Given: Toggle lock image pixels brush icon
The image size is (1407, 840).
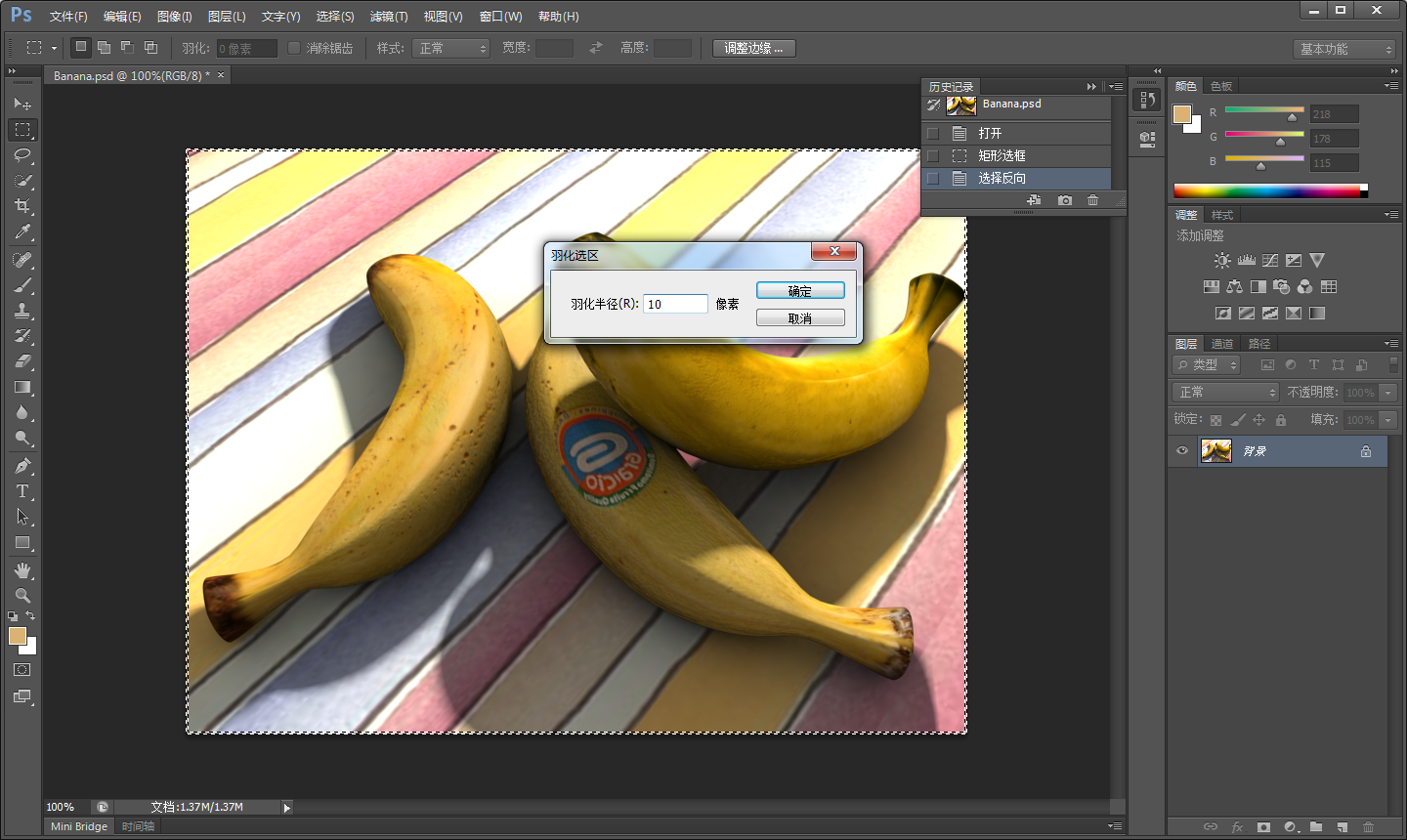Looking at the screenshot, I should (x=1237, y=420).
